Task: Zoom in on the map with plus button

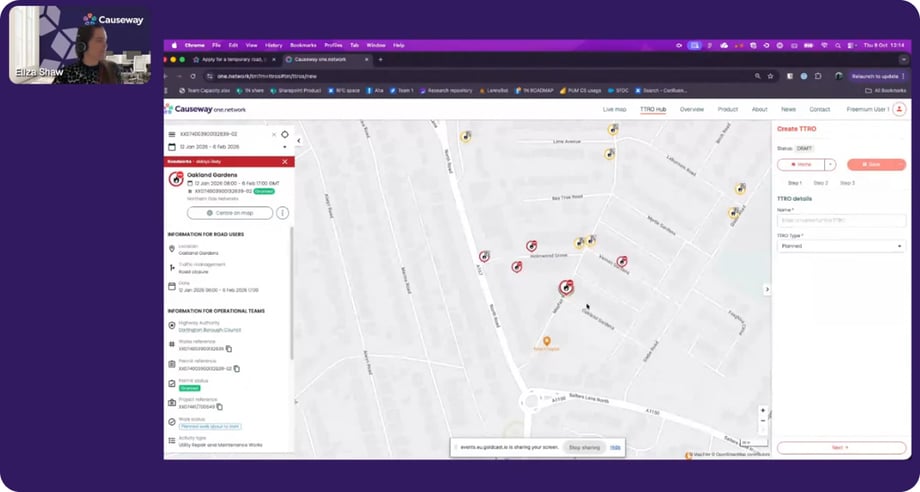Action: [x=763, y=411]
